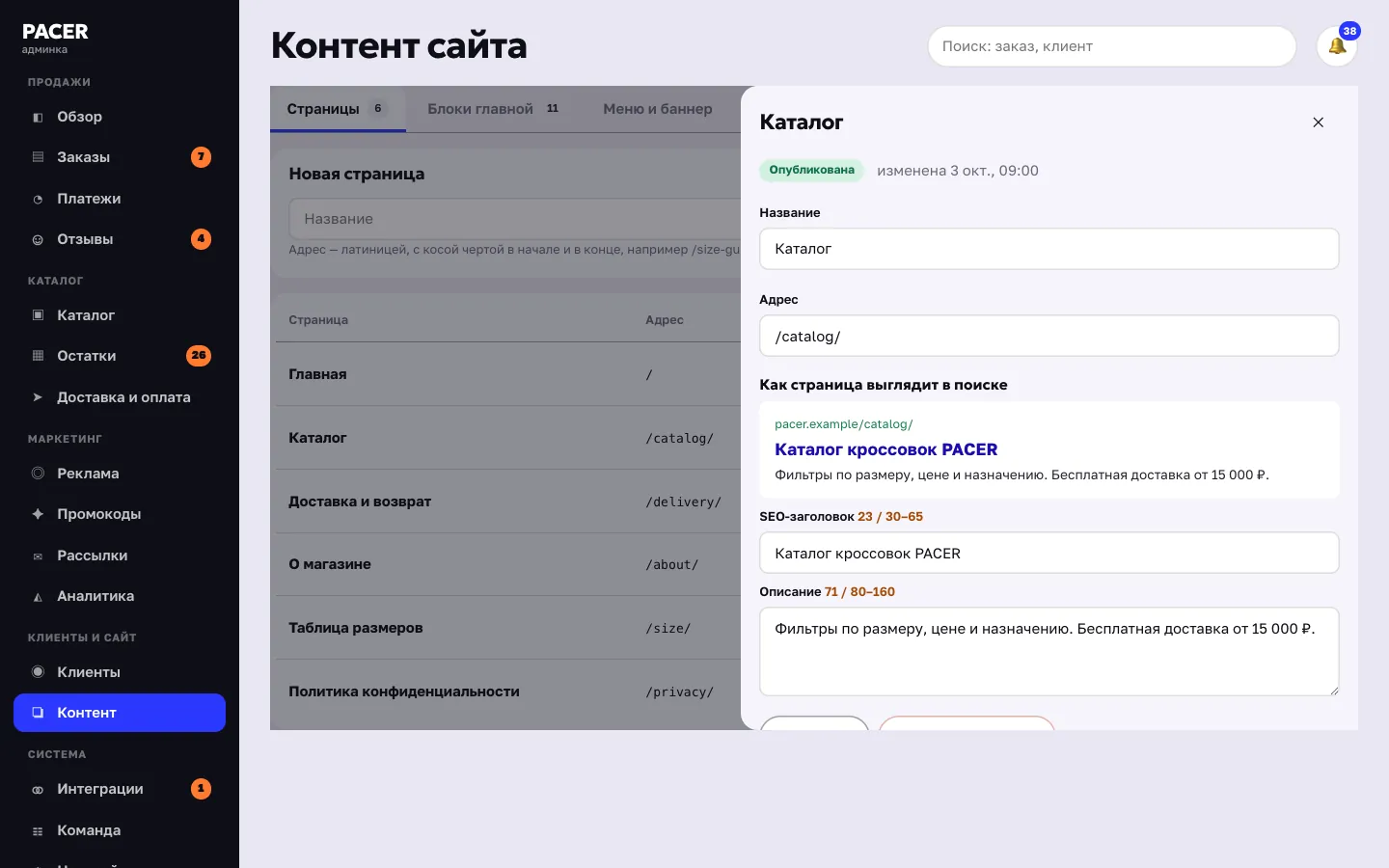Select the Главная row in pages table
The height and width of the screenshot is (868, 1389).
(508, 374)
